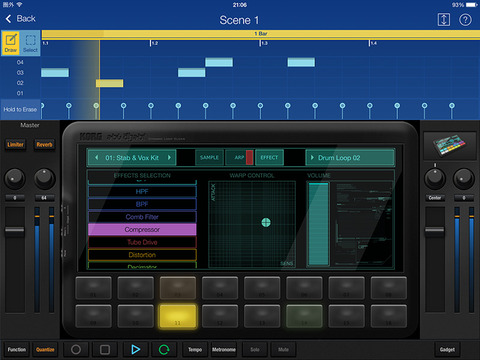
Task: Toggle the master Reverb
Action: pos(44,145)
